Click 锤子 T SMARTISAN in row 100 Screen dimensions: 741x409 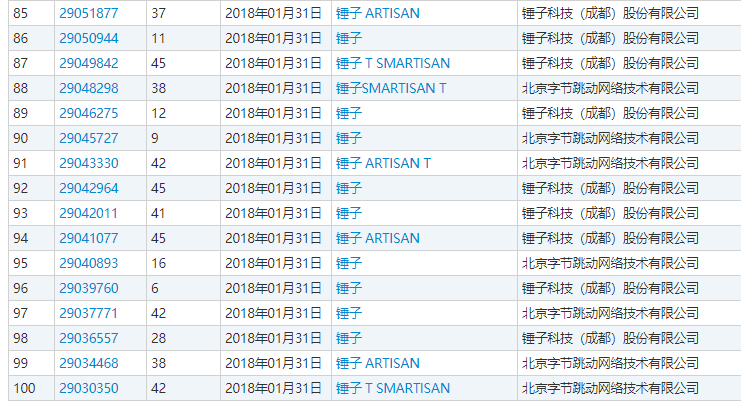point(393,389)
